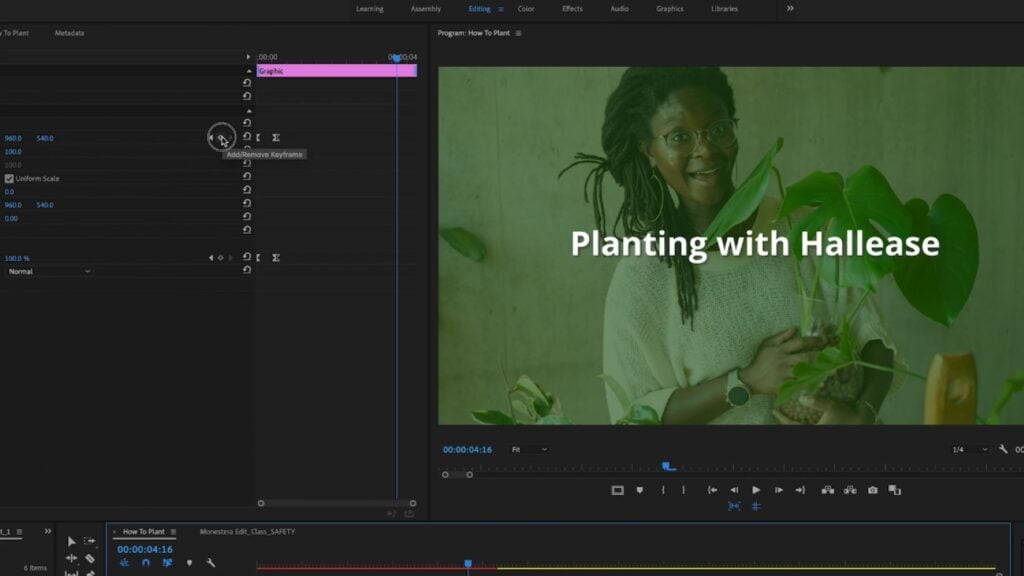Screen dimensions: 1024x576
Task: Toggle the Snap magnet in the timeline
Action: click(x=146, y=563)
